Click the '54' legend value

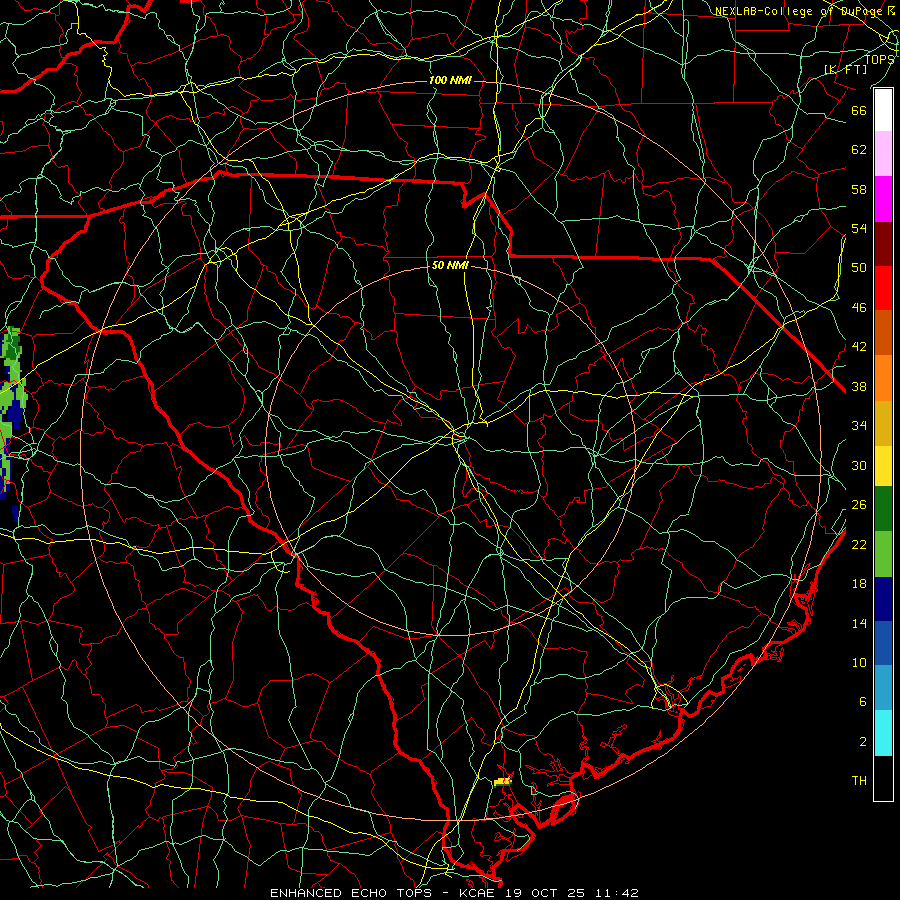859,228
